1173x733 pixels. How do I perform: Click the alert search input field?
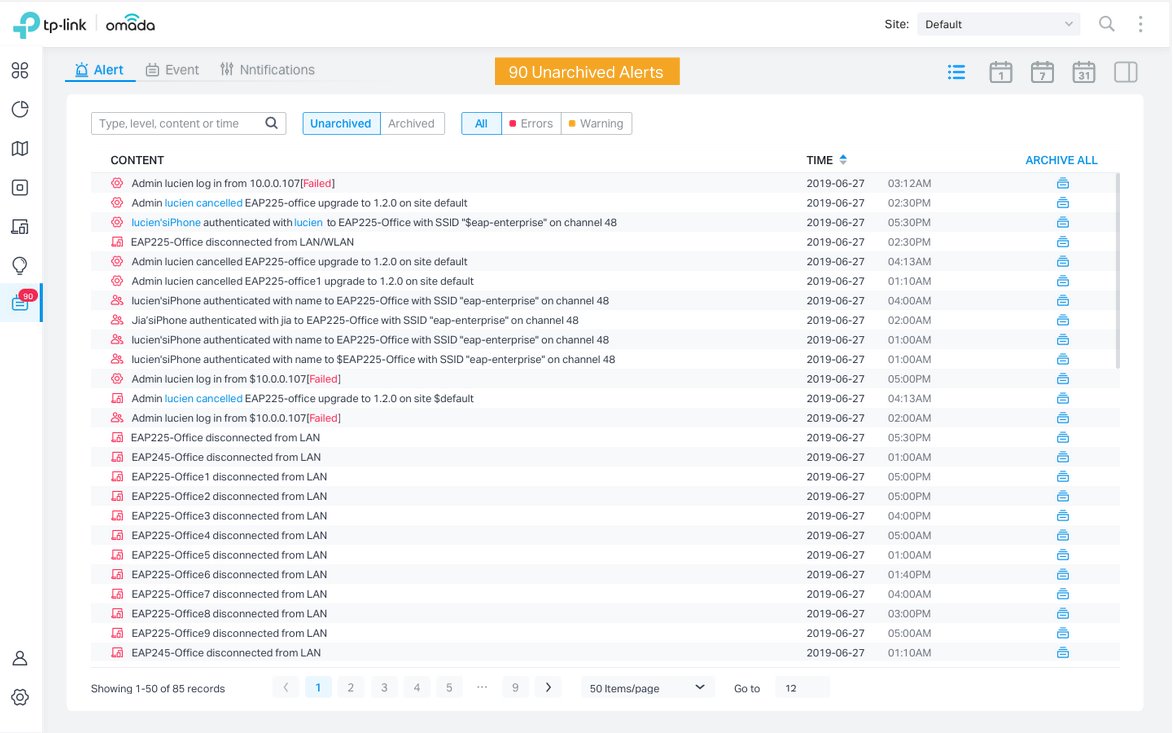pyautogui.click(x=180, y=123)
